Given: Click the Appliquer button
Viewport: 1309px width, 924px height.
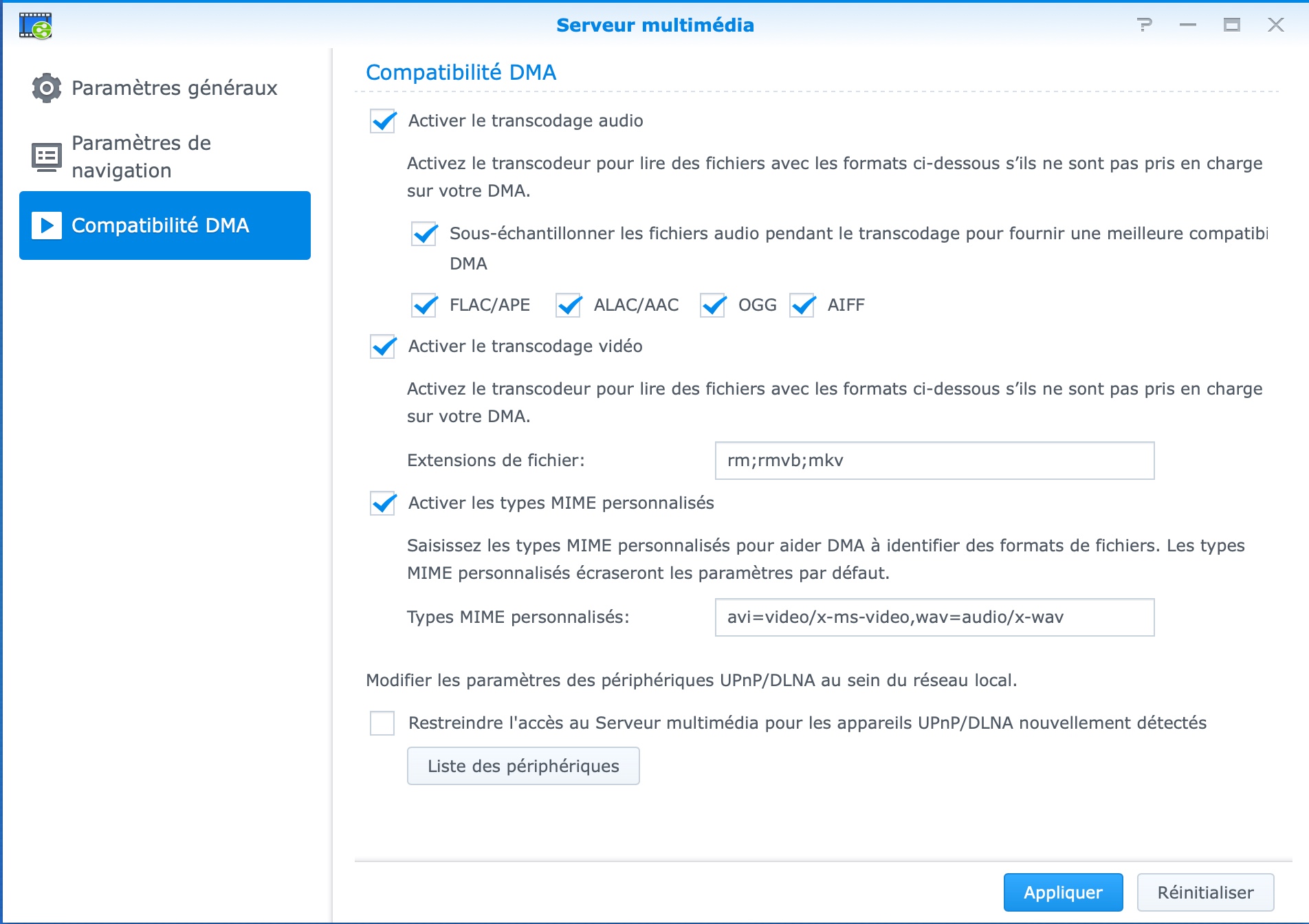Looking at the screenshot, I should coord(1063,892).
